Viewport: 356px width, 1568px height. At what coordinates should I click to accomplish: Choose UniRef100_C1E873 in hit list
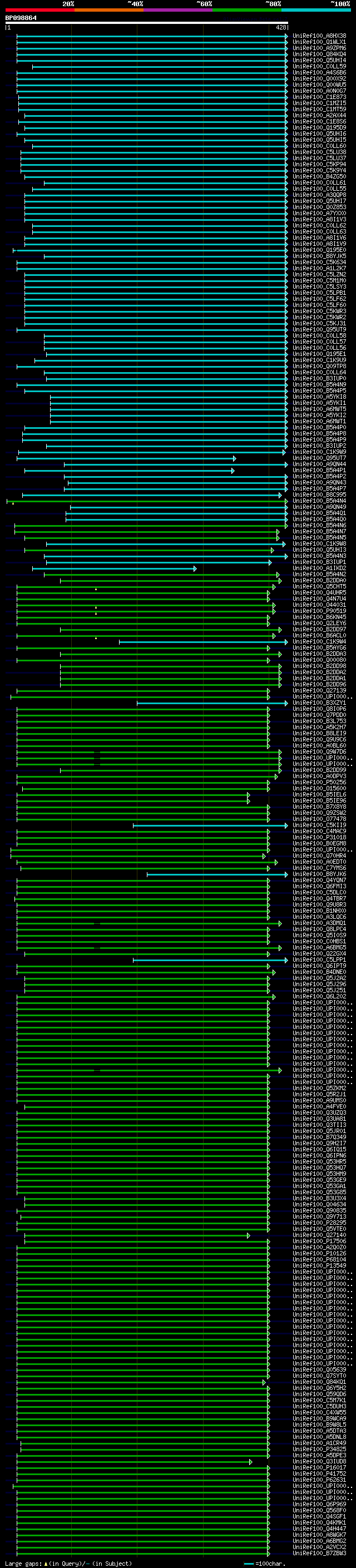point(319,97)
